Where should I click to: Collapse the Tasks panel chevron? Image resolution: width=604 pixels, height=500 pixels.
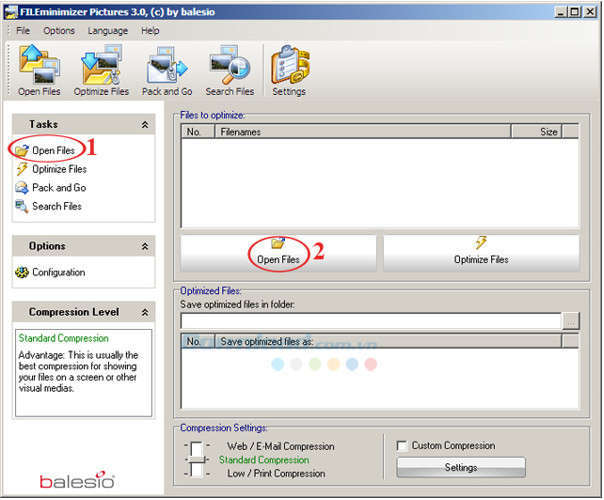[145, 124]
